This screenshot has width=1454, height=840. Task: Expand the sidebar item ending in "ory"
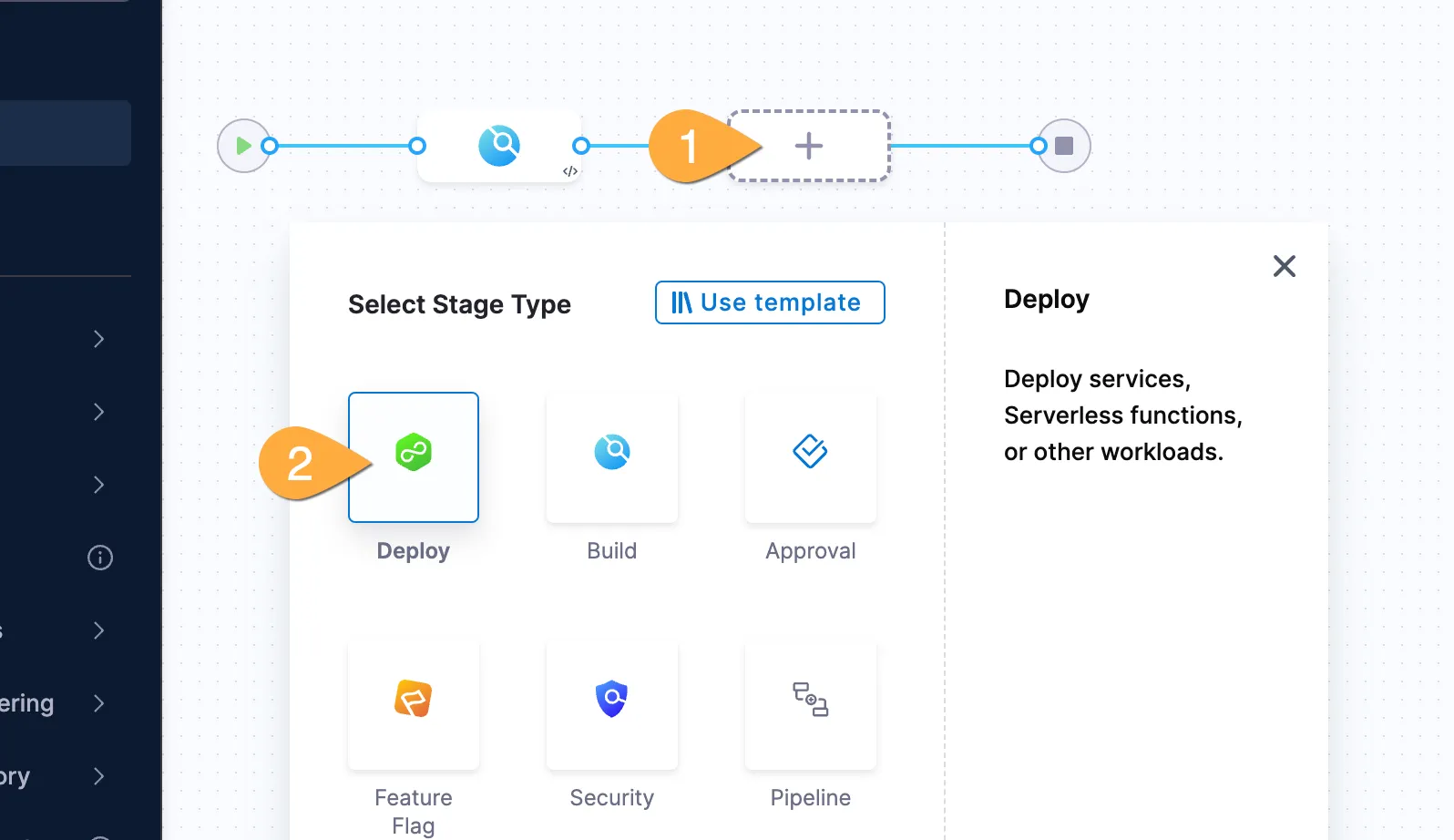99,776
